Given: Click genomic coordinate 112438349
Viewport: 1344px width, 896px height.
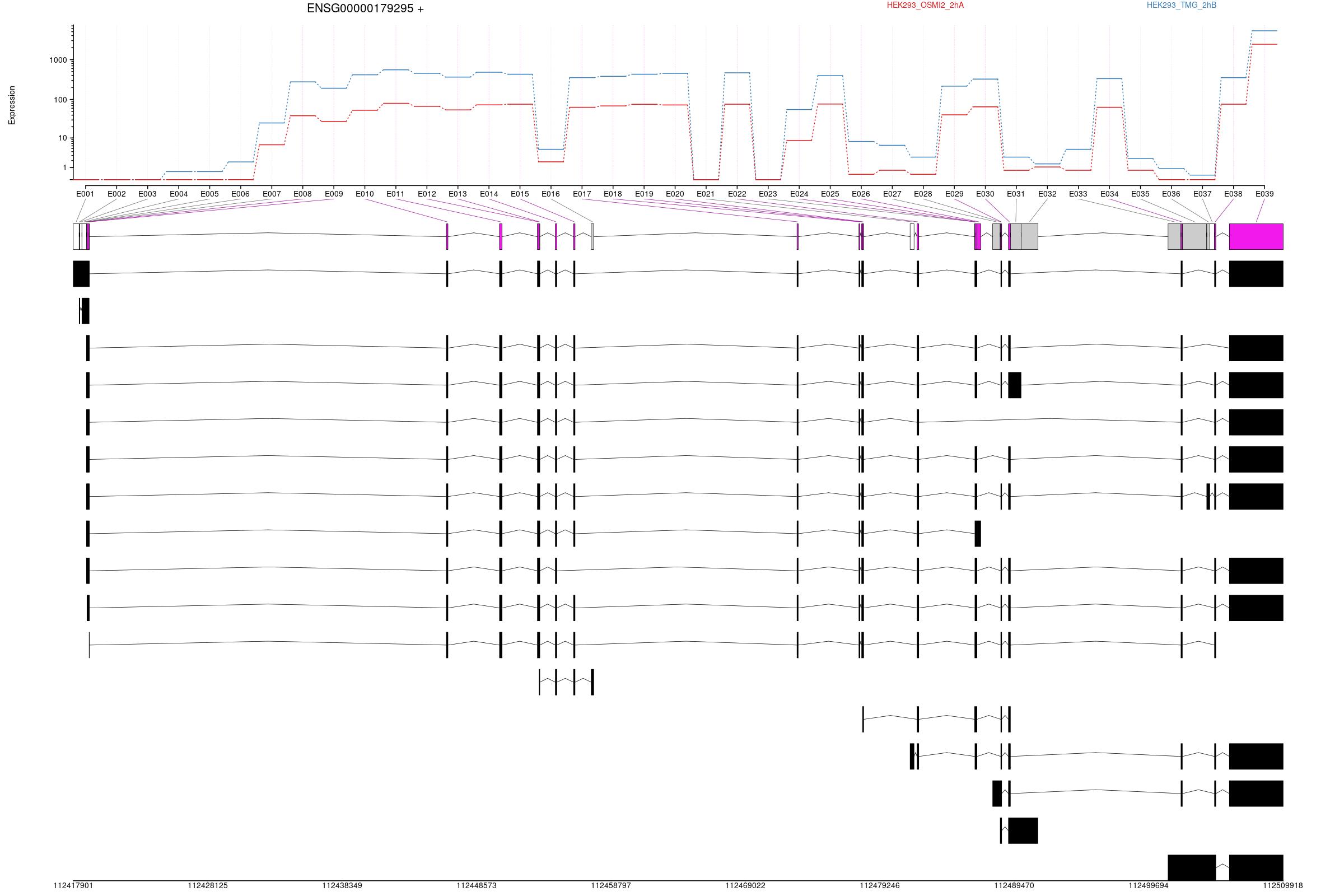Looking at the screenshot, I should click(342, 886).
